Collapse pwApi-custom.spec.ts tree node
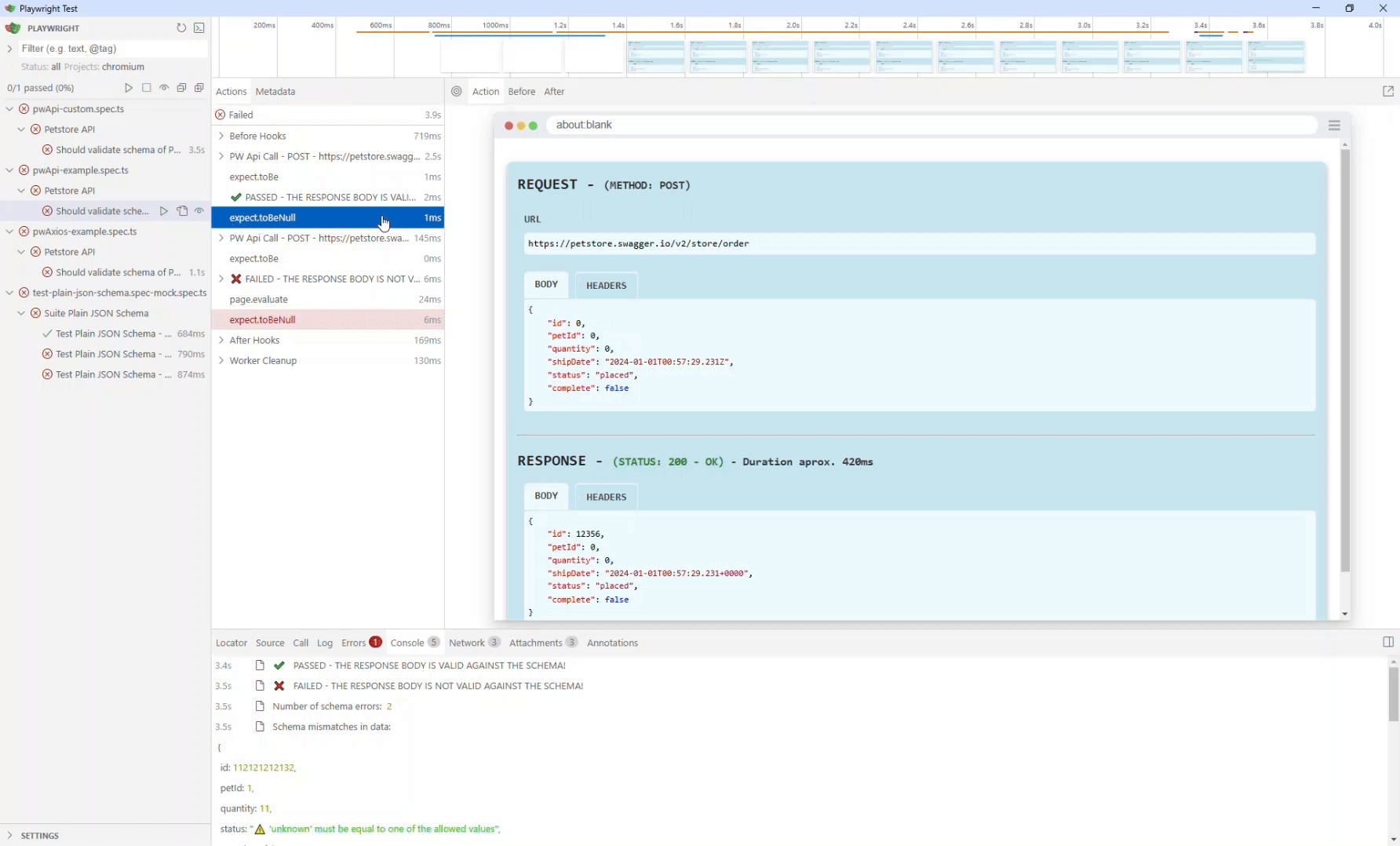Viewport: 1400px width, 846px height. coord(9,109)
